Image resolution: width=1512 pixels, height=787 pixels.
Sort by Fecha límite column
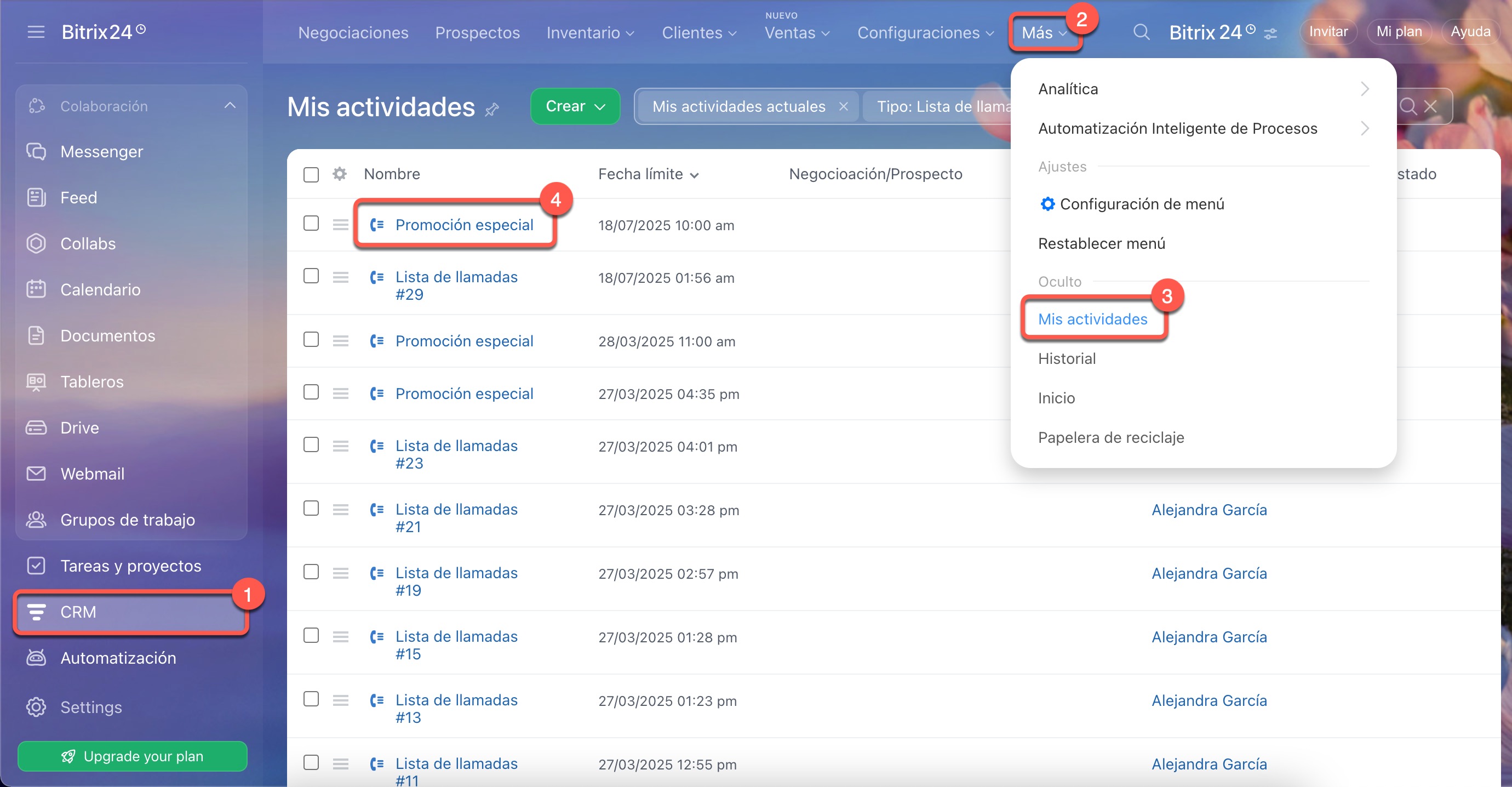click(648, 174)
